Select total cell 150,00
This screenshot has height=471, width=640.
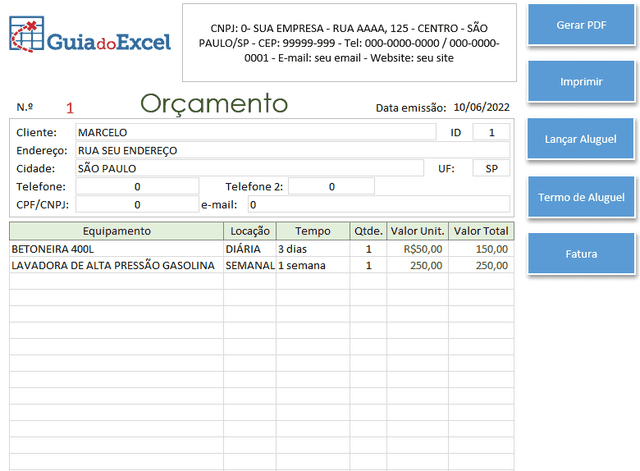[481, 249]
